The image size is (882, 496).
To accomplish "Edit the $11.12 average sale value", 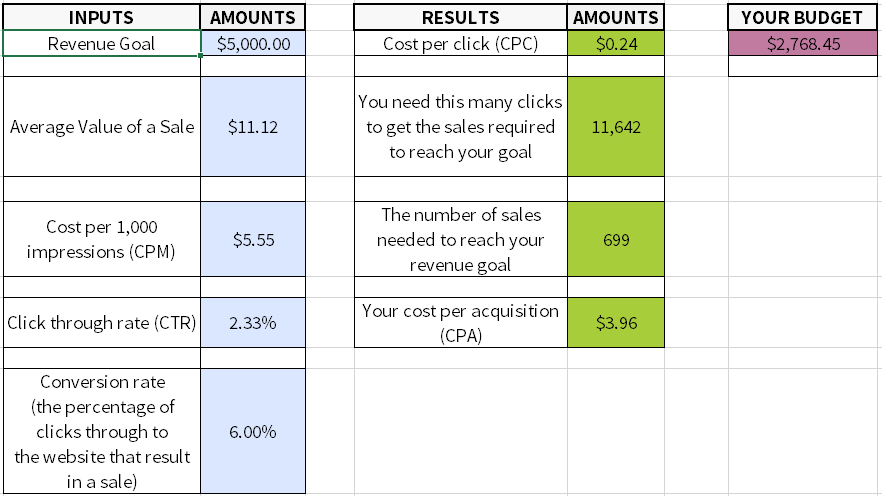I will (253, 127).
